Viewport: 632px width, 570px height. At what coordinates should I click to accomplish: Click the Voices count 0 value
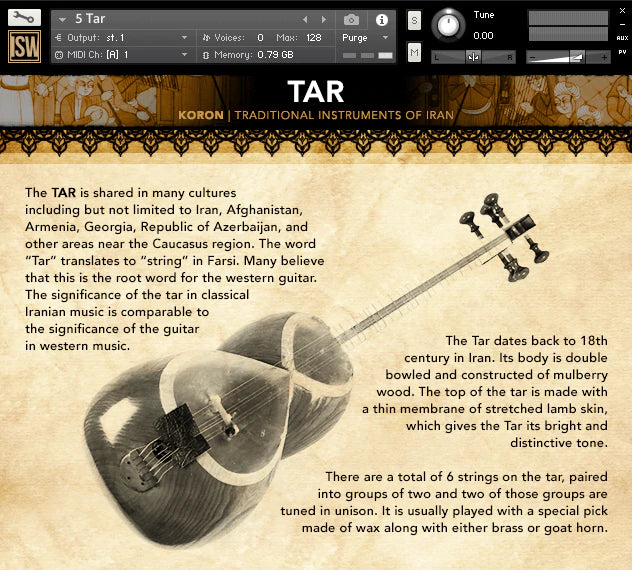point(260,37)
